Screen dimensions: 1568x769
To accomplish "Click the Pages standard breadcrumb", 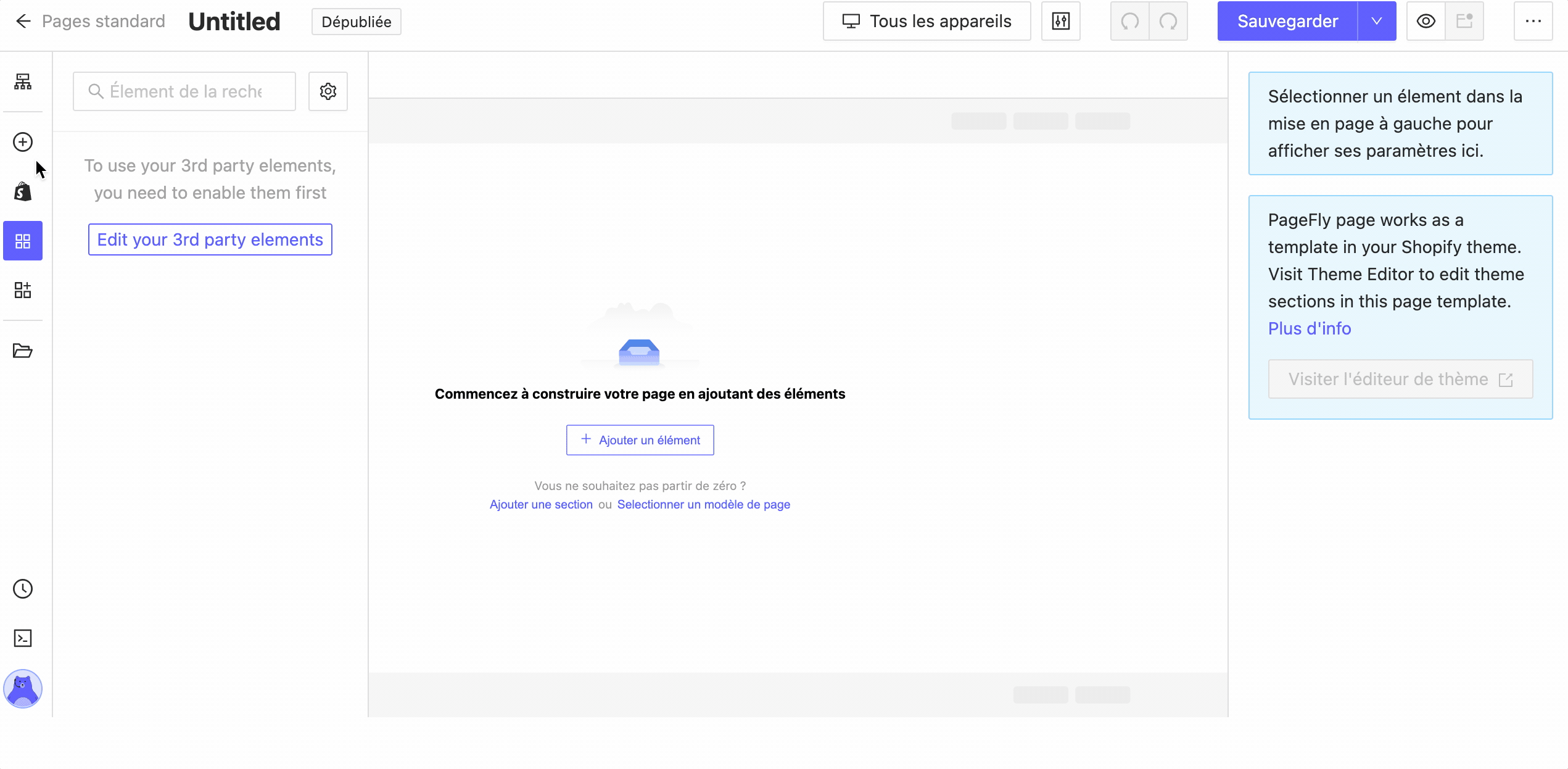I will 104,22.
